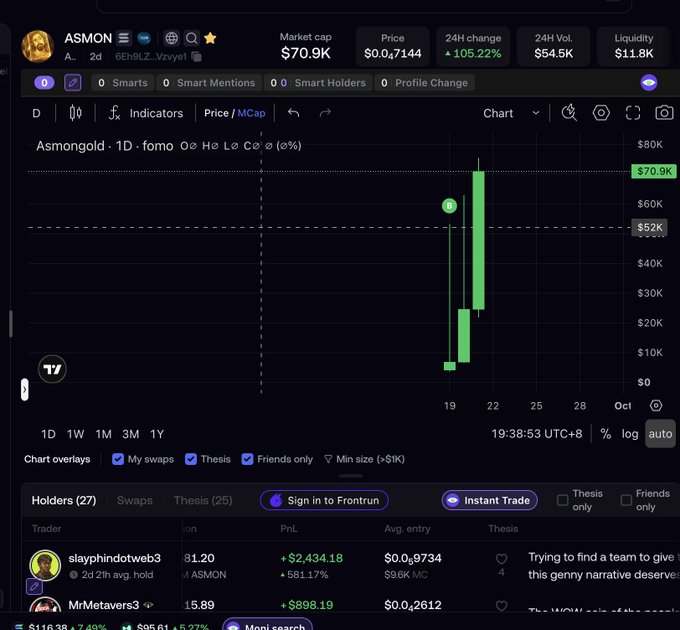
Task: Click the purple 0 counter pill
Action: pyautogui.click(x=44, y=82)
